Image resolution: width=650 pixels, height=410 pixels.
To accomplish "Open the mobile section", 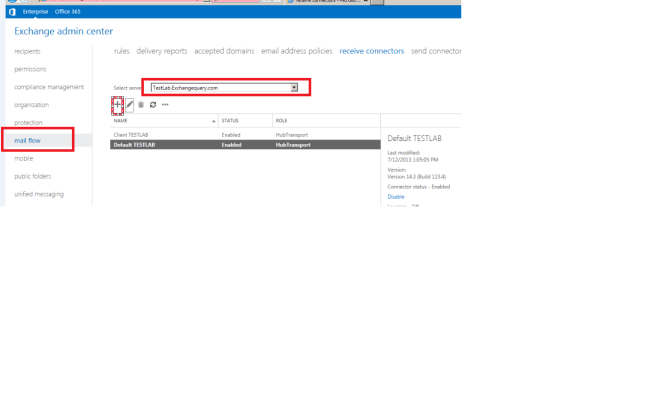I will click(x=24, y=158).
